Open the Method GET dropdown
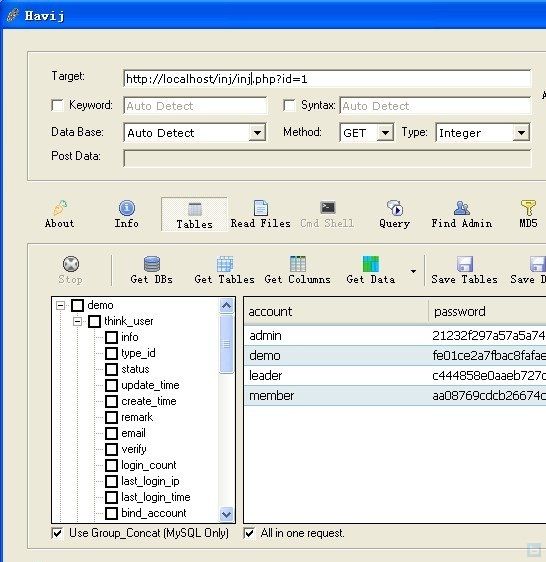Viewport: 546px width, 562px height. click(385, 133)
